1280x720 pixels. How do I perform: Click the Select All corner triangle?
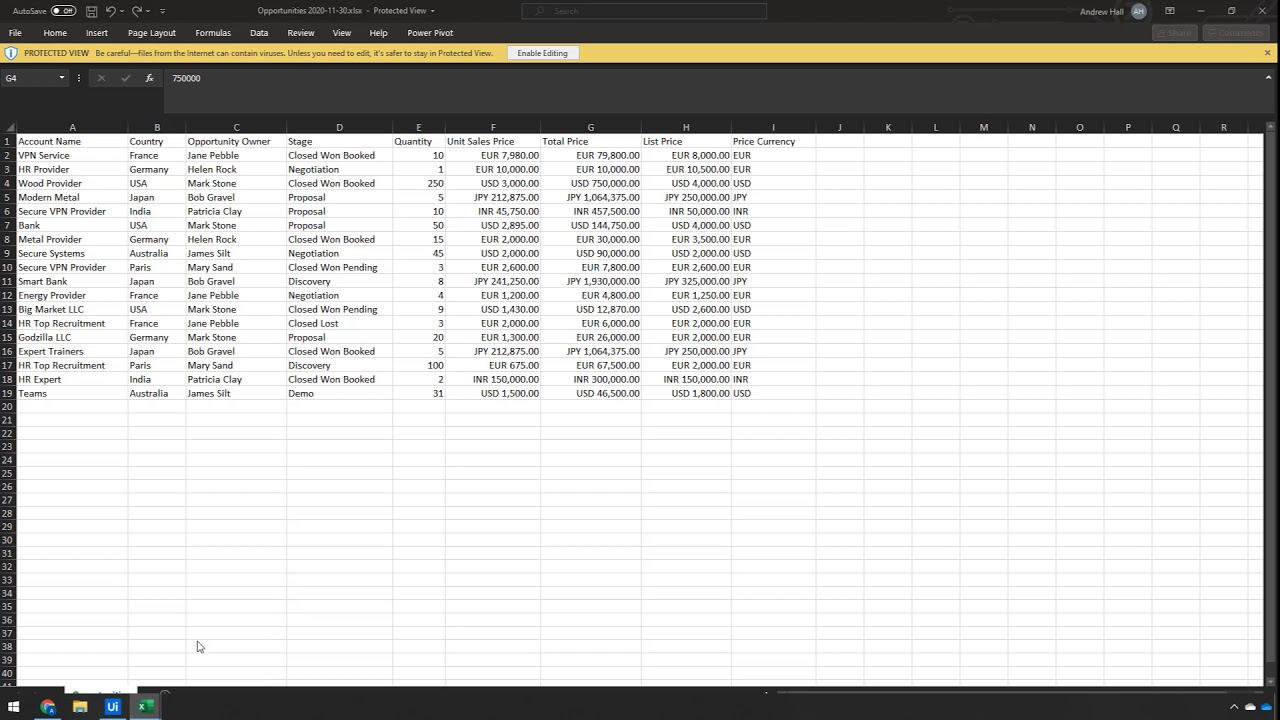tap(8, 128)
